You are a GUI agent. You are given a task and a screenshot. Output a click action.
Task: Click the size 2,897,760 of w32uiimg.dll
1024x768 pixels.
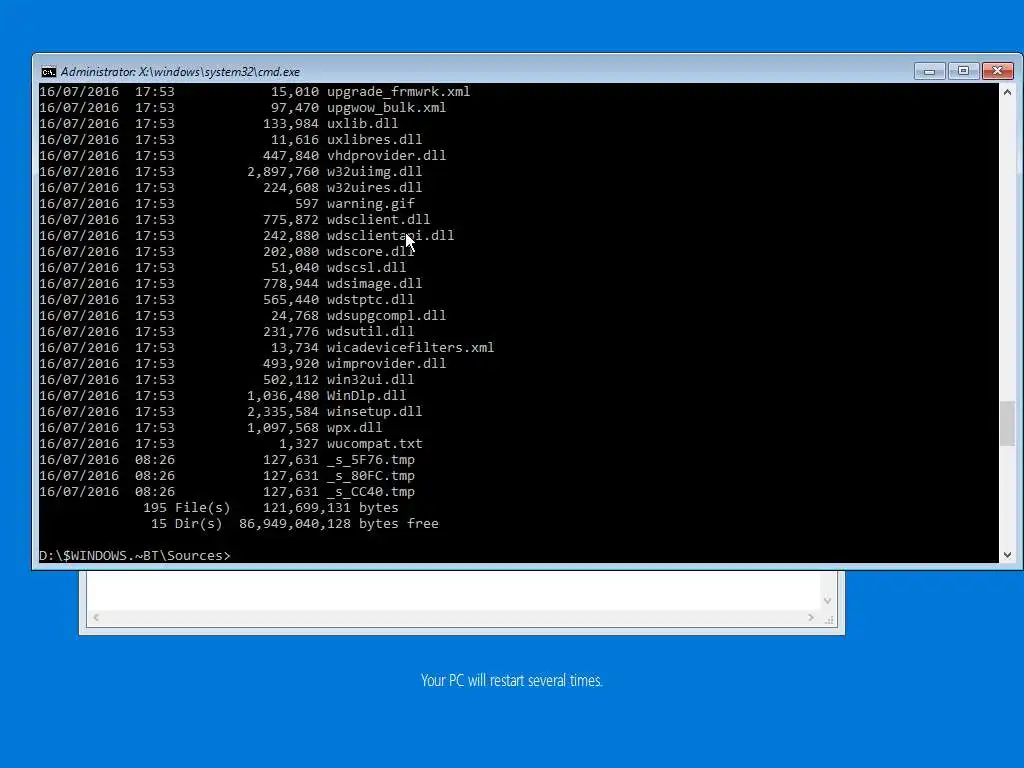point(283,172)
